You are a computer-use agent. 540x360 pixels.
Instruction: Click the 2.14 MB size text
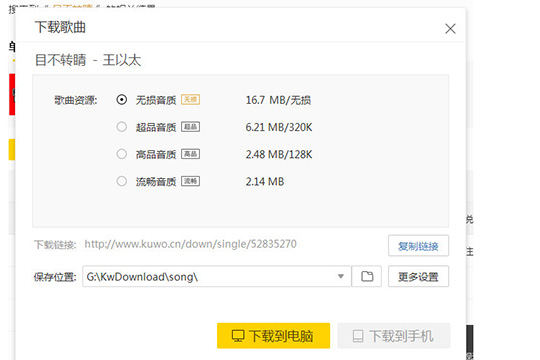point(265,182)
